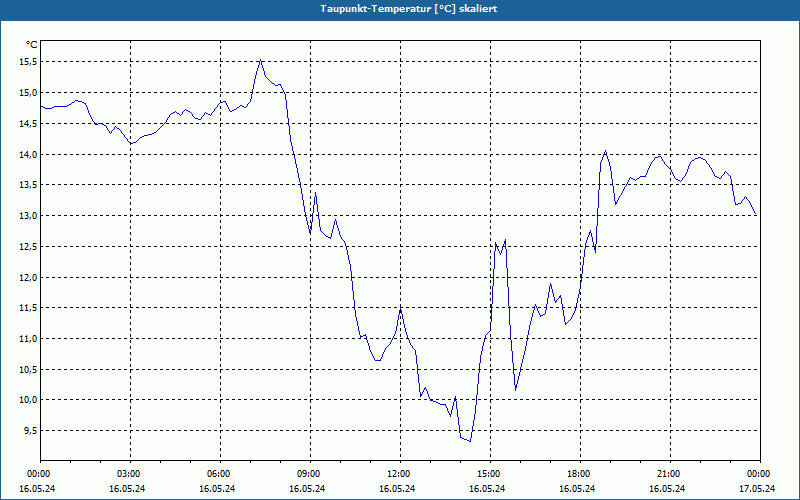Image resolution: width=800 pixels, height=500 pixels.
Task: Click the 16.05.24 date under 03:00
Action: (127, 488)
